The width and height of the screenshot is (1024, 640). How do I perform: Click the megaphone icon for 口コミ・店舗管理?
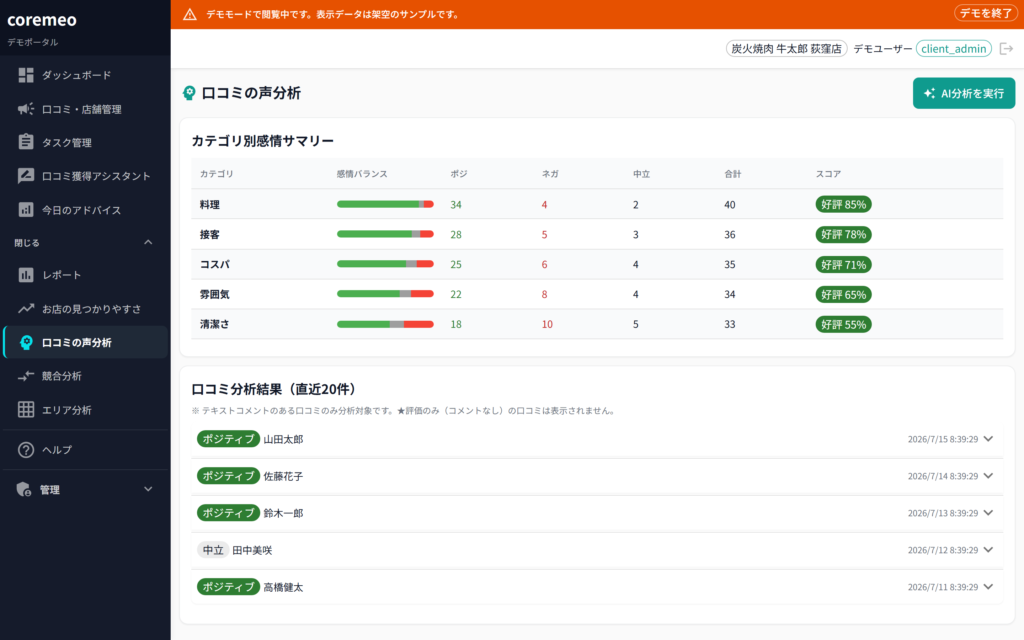coord(25,109)
